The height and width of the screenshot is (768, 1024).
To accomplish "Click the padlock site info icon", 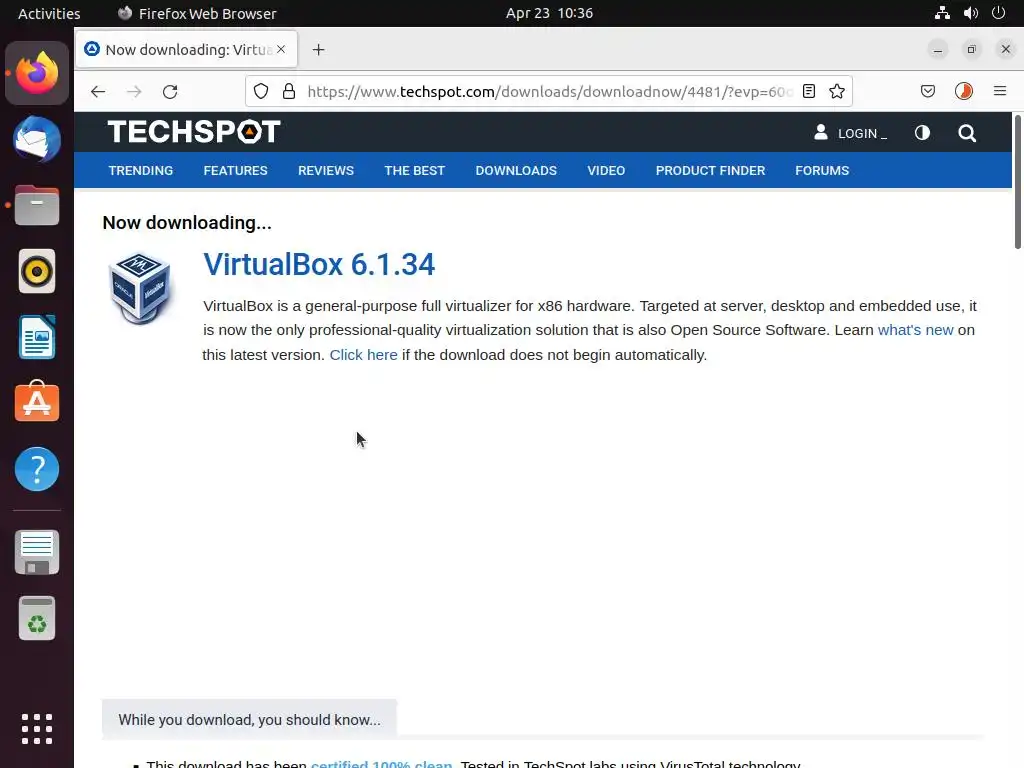I will tap(289, 91).
